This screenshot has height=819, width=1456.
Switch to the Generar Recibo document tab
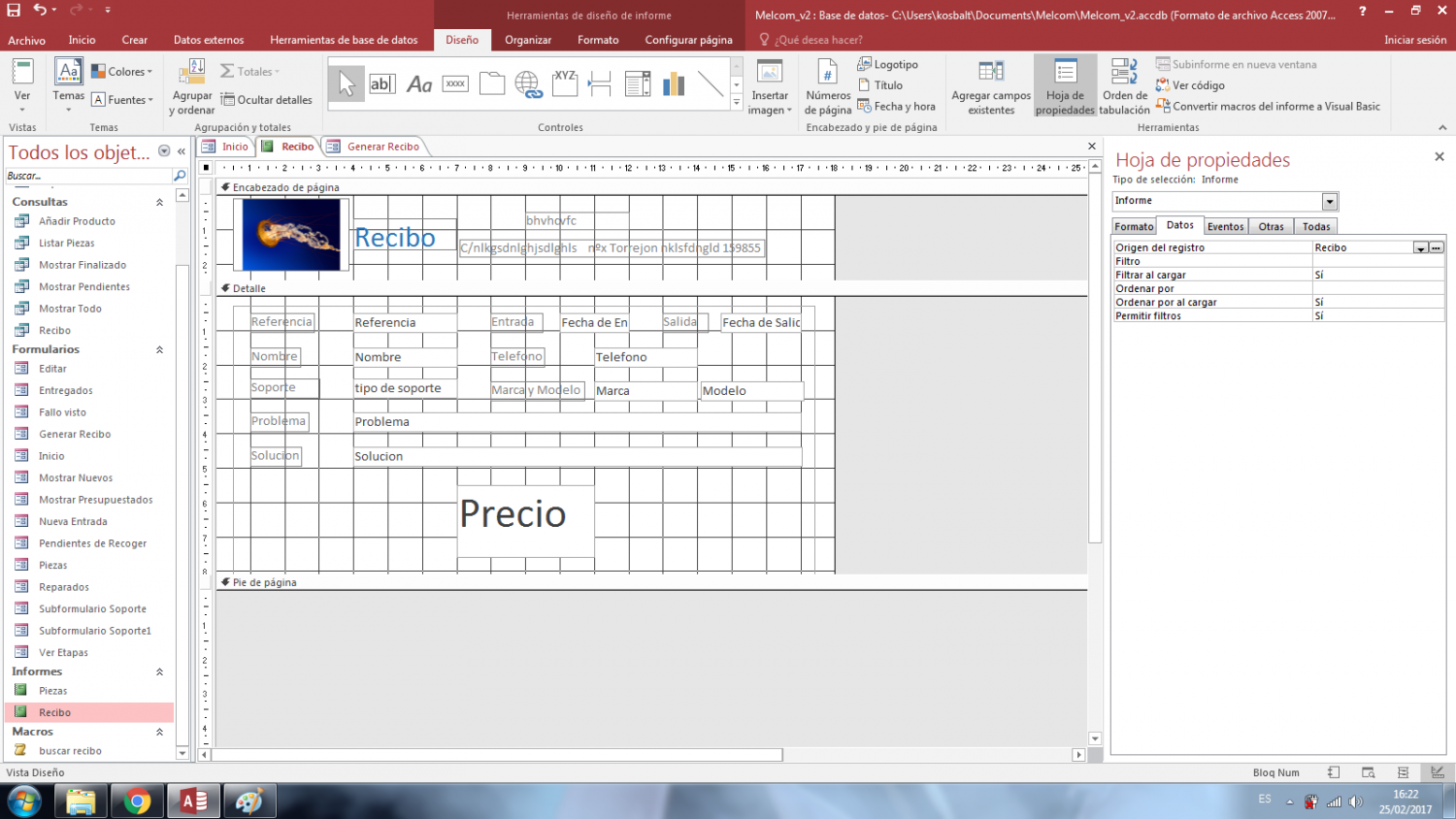click(375, 147)
